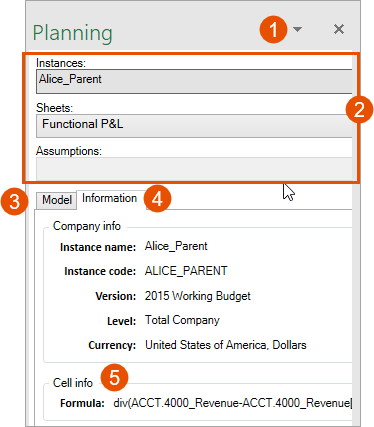Open the Instances dropdown showing Alice_Parent
The image size is (374, 427).
194,81
